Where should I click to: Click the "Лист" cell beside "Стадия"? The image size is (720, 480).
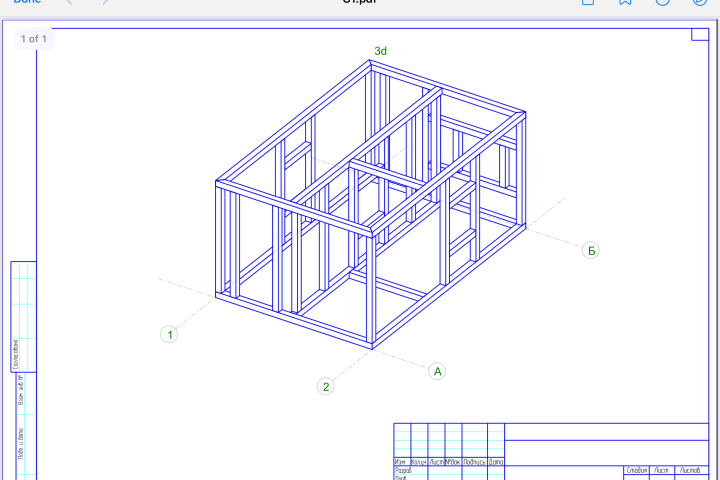click(x=661, y=470)
